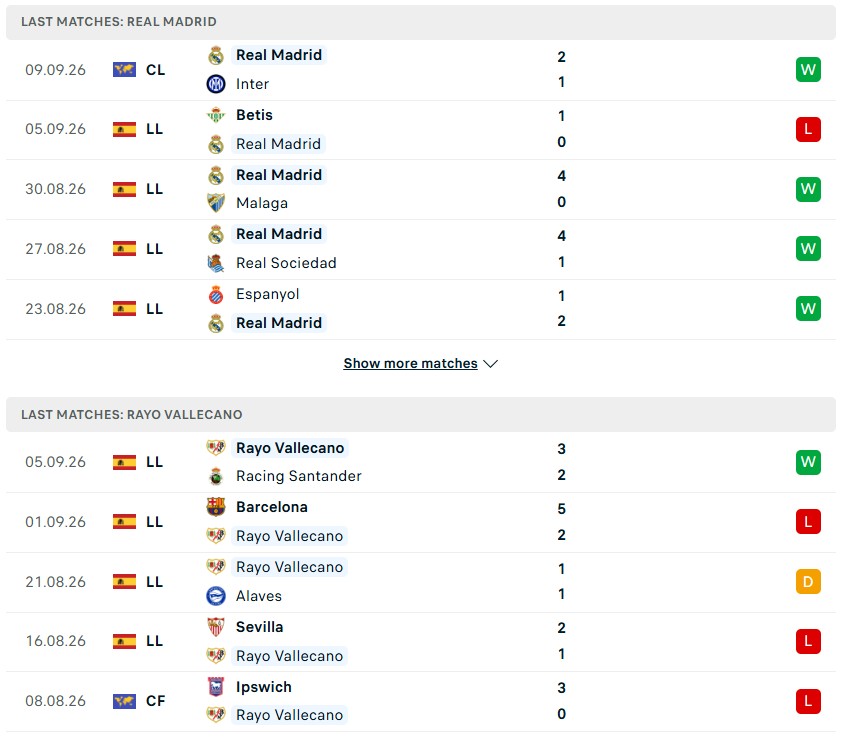Click chevron next to Show more matches

(490, 364)
